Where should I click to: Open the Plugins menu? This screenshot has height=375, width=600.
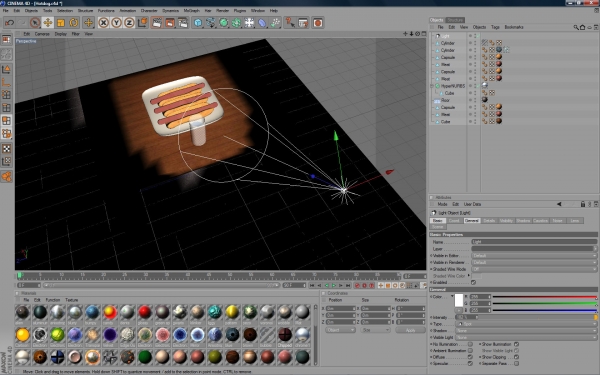point(240,11)
